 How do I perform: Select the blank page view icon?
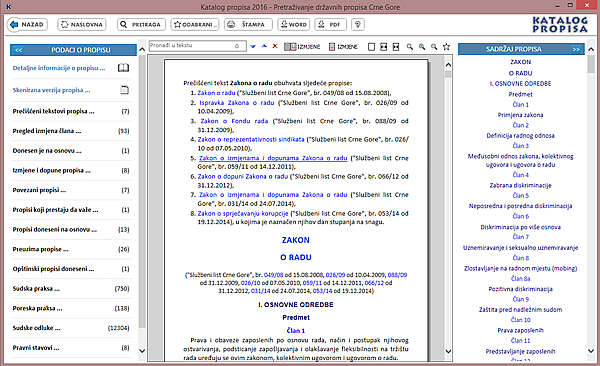click(x=371, y=47)
